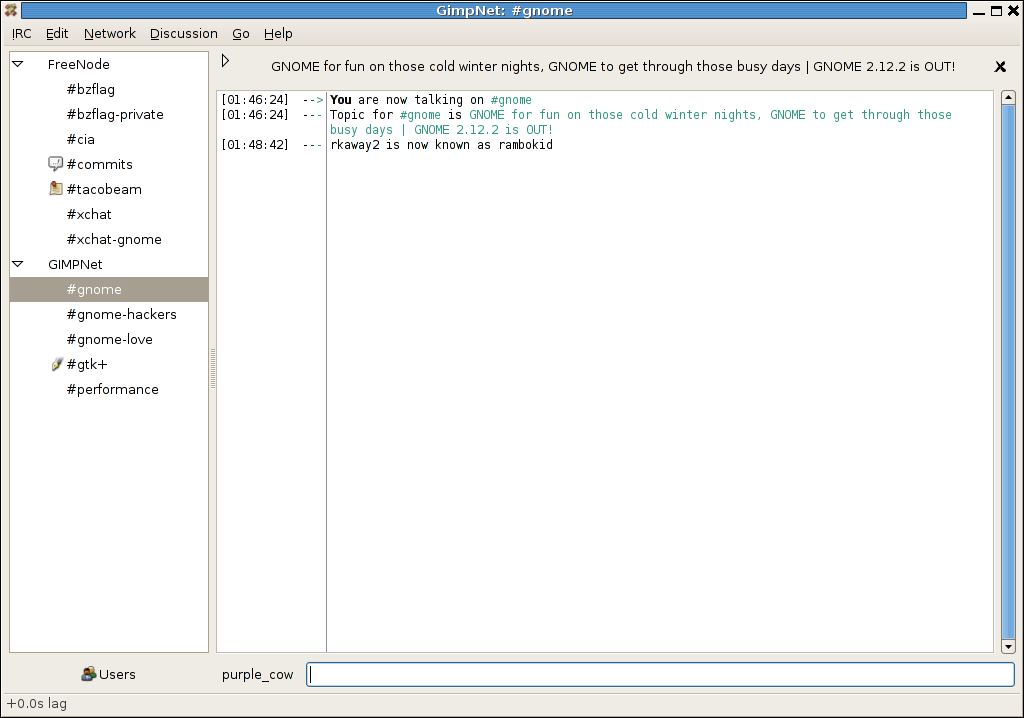Screen dimensions: 1024x718
Task: Collapse the GIMPNet server tree
Action: 18,264
